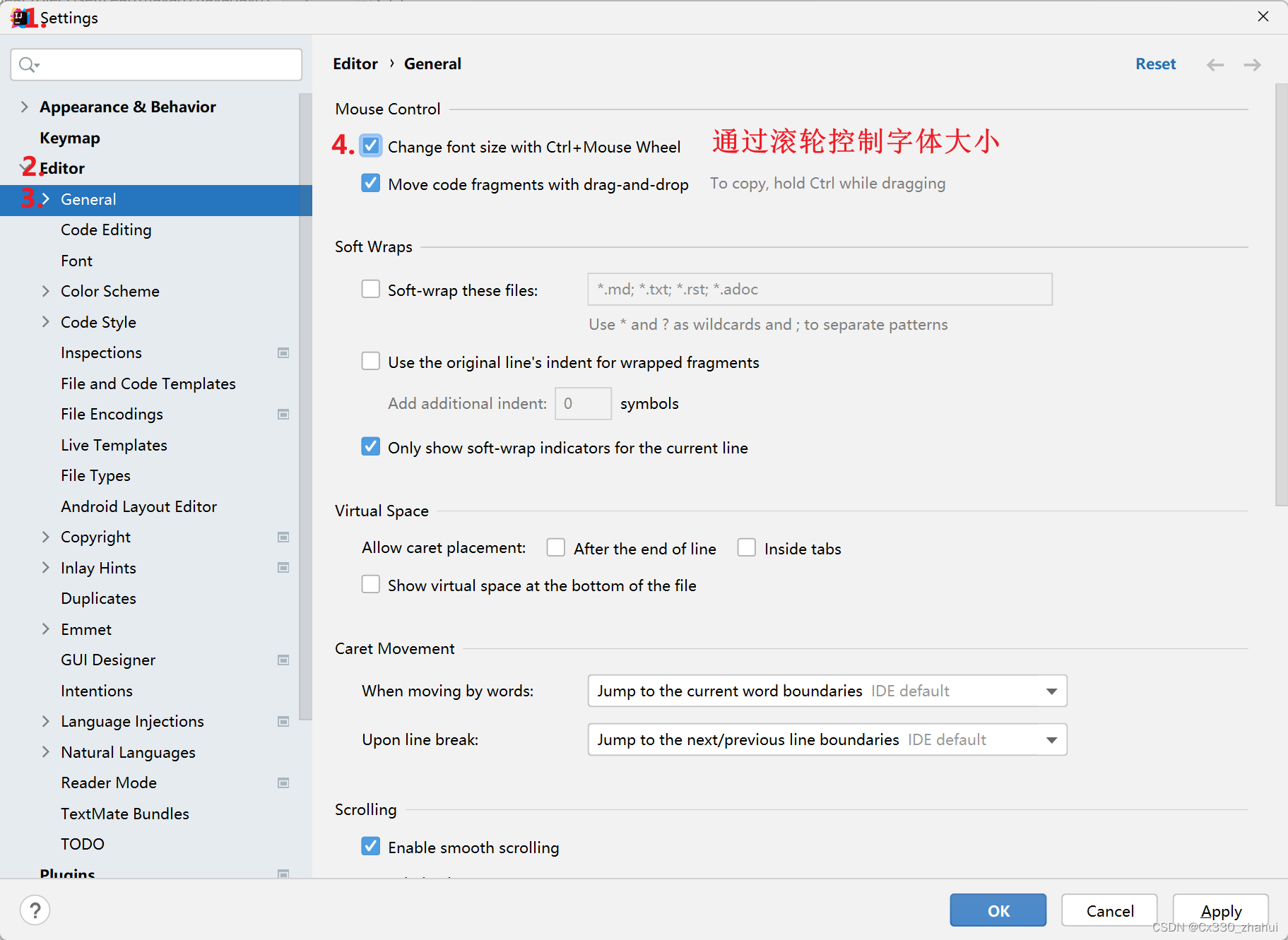Open Font settings page
The height and width of the screenshot is (940, 1288).
pyautogui.click(x=76, y=261)
